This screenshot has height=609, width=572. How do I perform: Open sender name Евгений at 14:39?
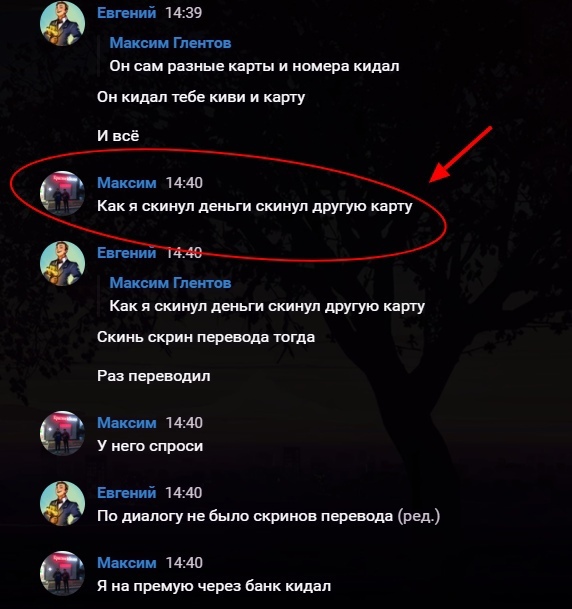pos(127,13)
